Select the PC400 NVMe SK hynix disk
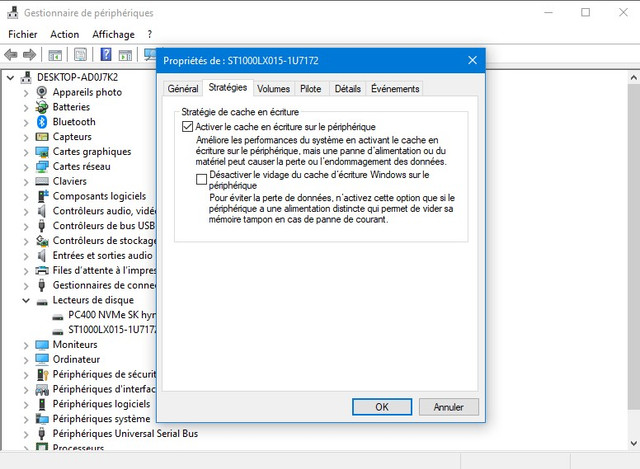 tap(112, 315)
